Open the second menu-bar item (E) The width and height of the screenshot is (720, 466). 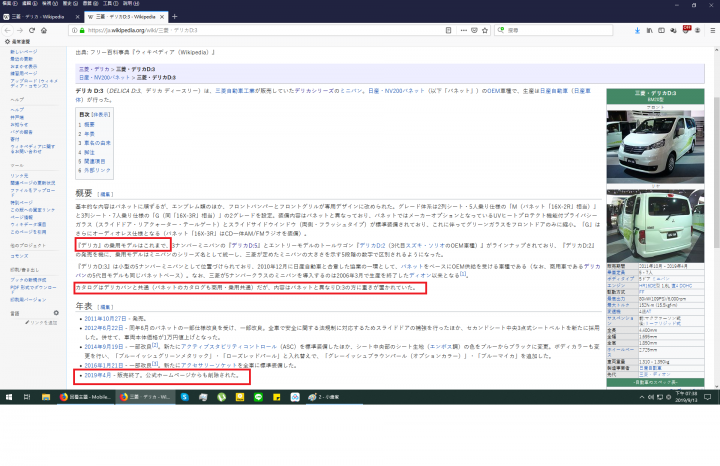coord(29,3)
